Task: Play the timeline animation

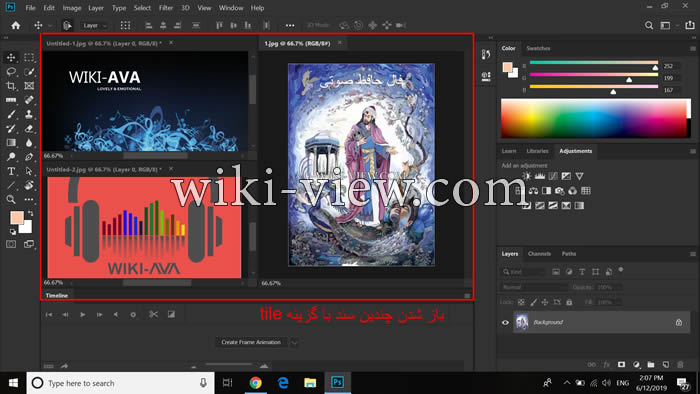Action: coord(82,315)
